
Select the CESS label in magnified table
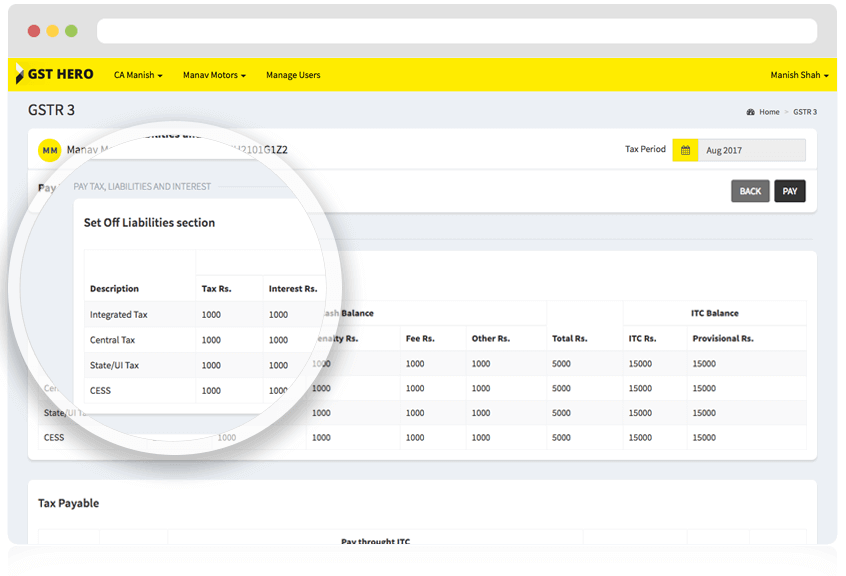tap(100, 390)
